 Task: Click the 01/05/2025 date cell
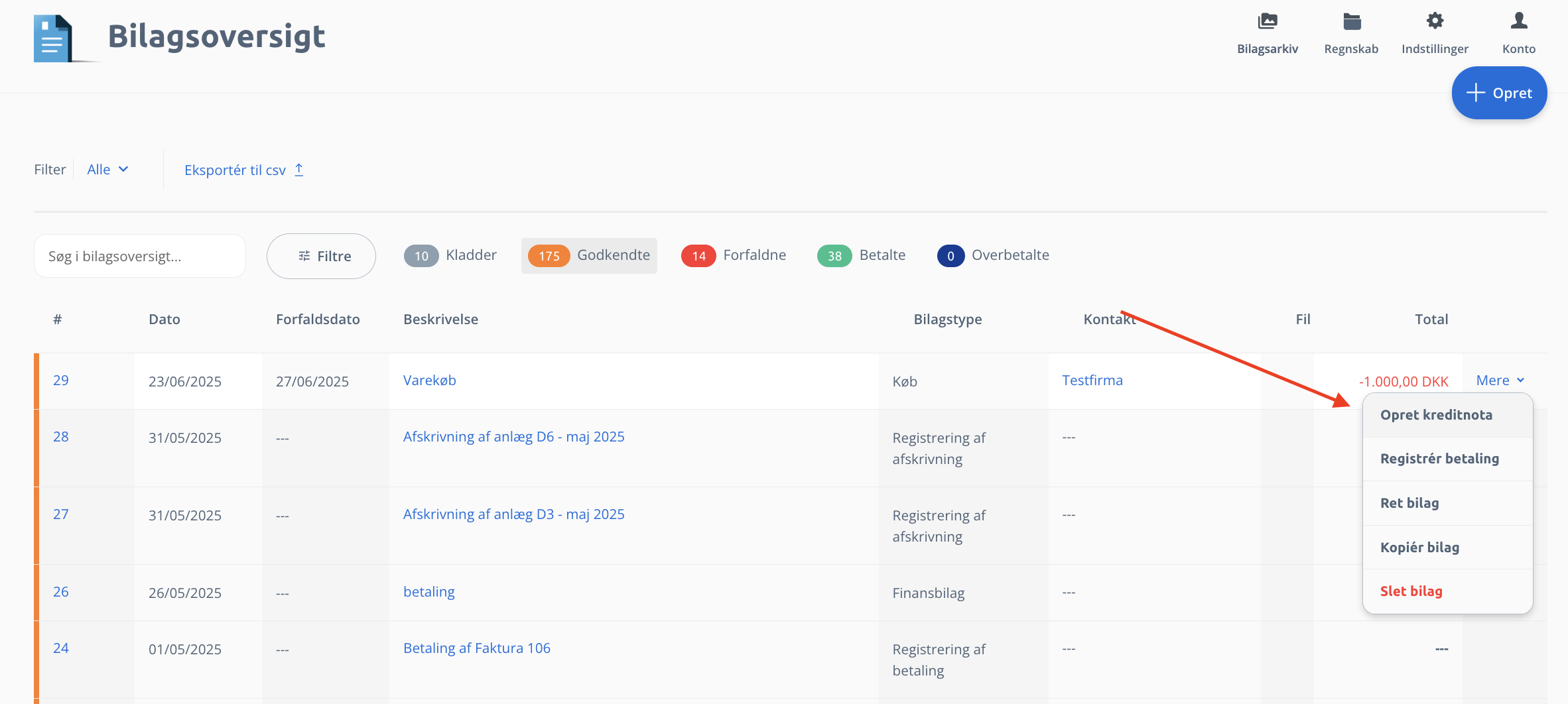point(185,650)
